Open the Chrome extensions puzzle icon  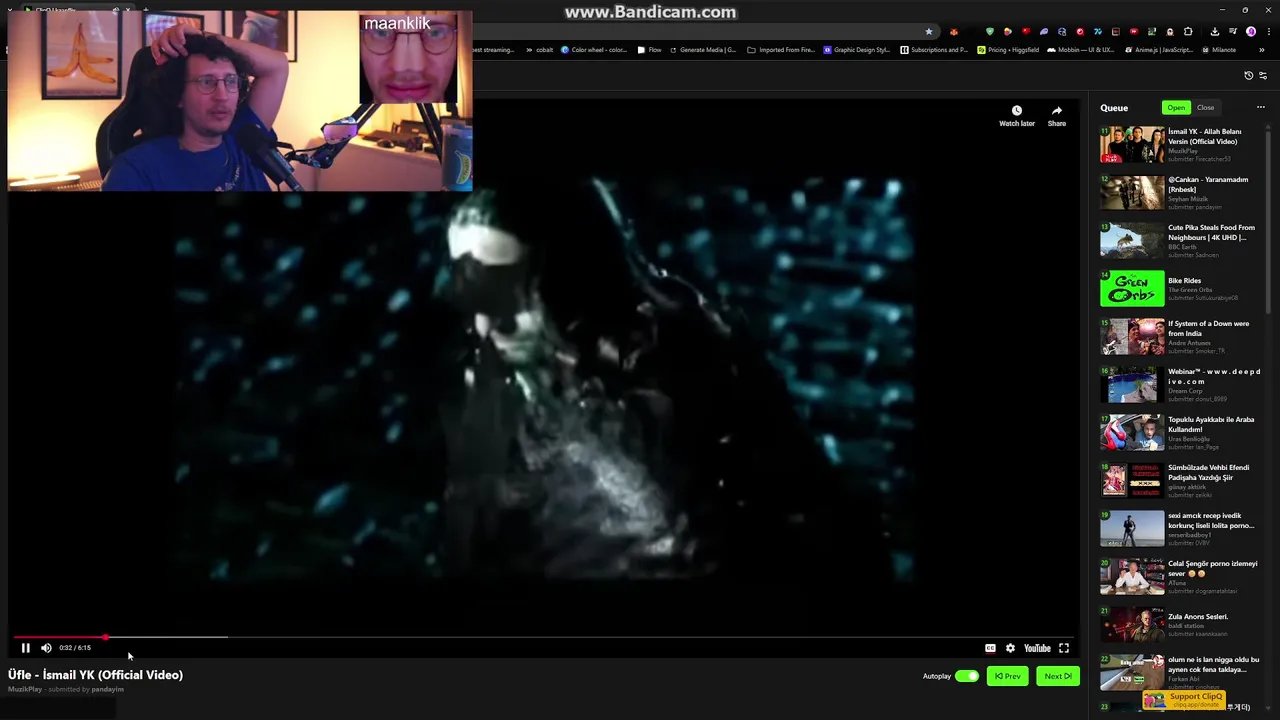point(1188,32)
